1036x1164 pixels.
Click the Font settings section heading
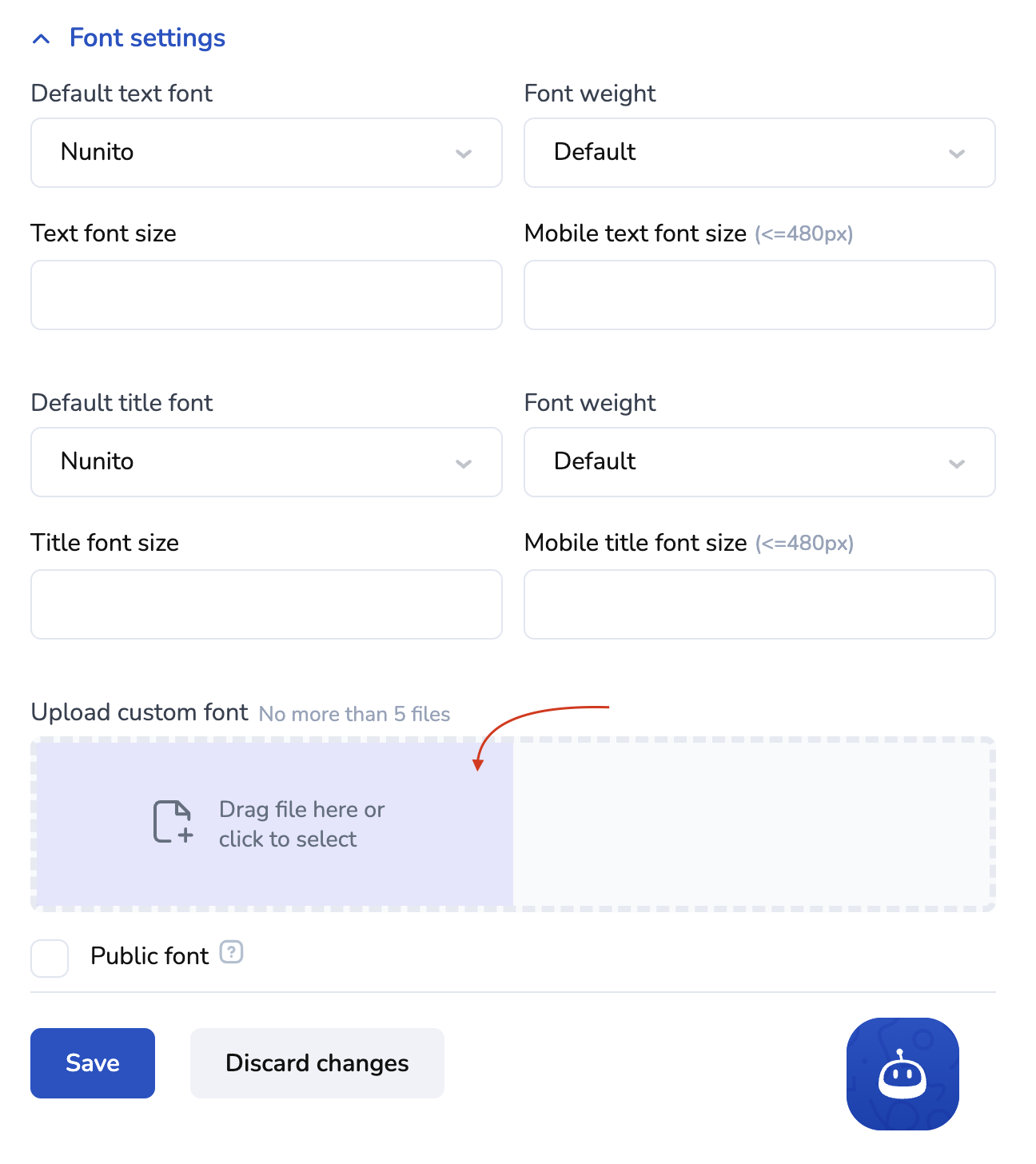pos(147,38)
